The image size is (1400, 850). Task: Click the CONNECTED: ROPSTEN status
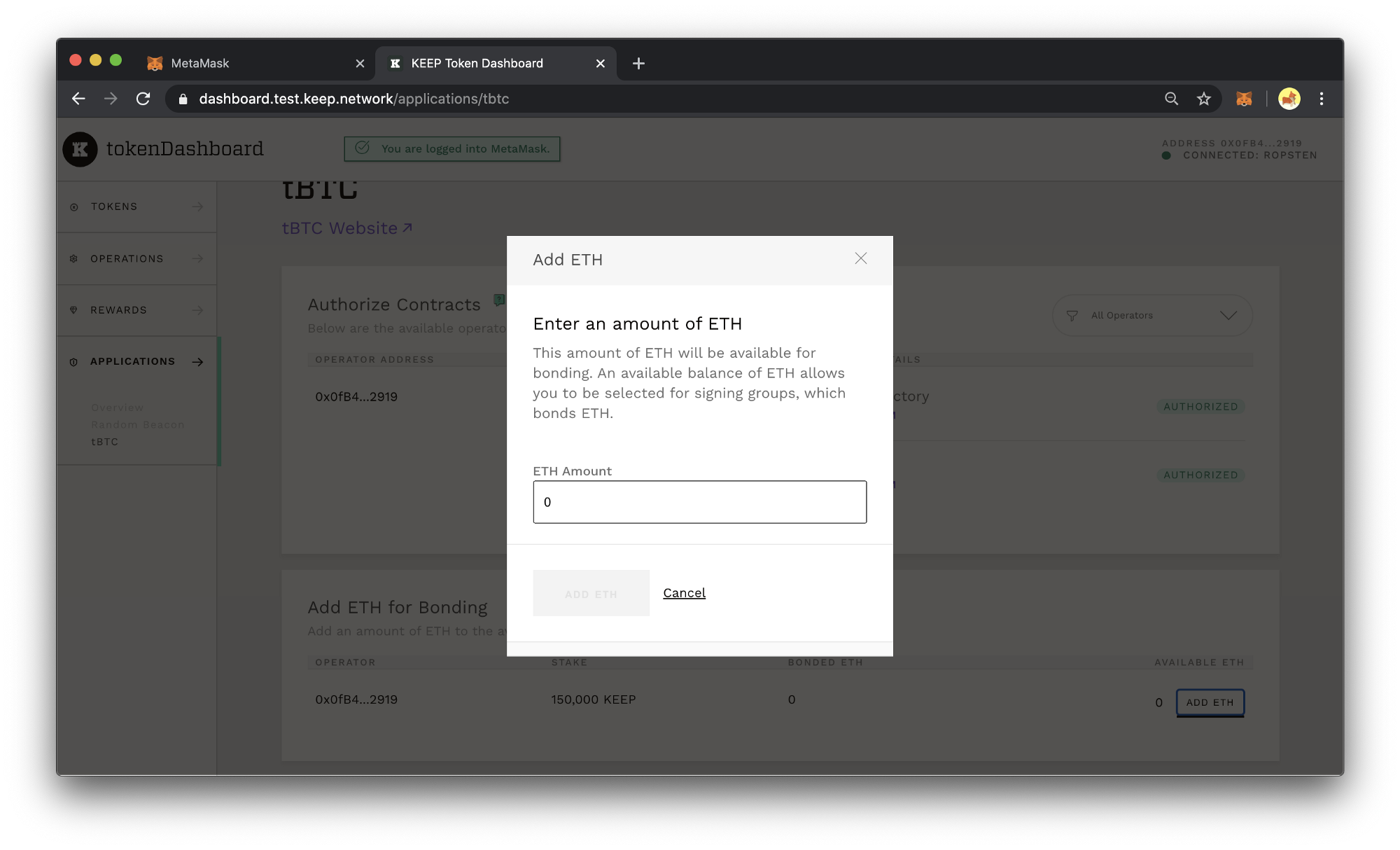click(x=1249, y=155)
